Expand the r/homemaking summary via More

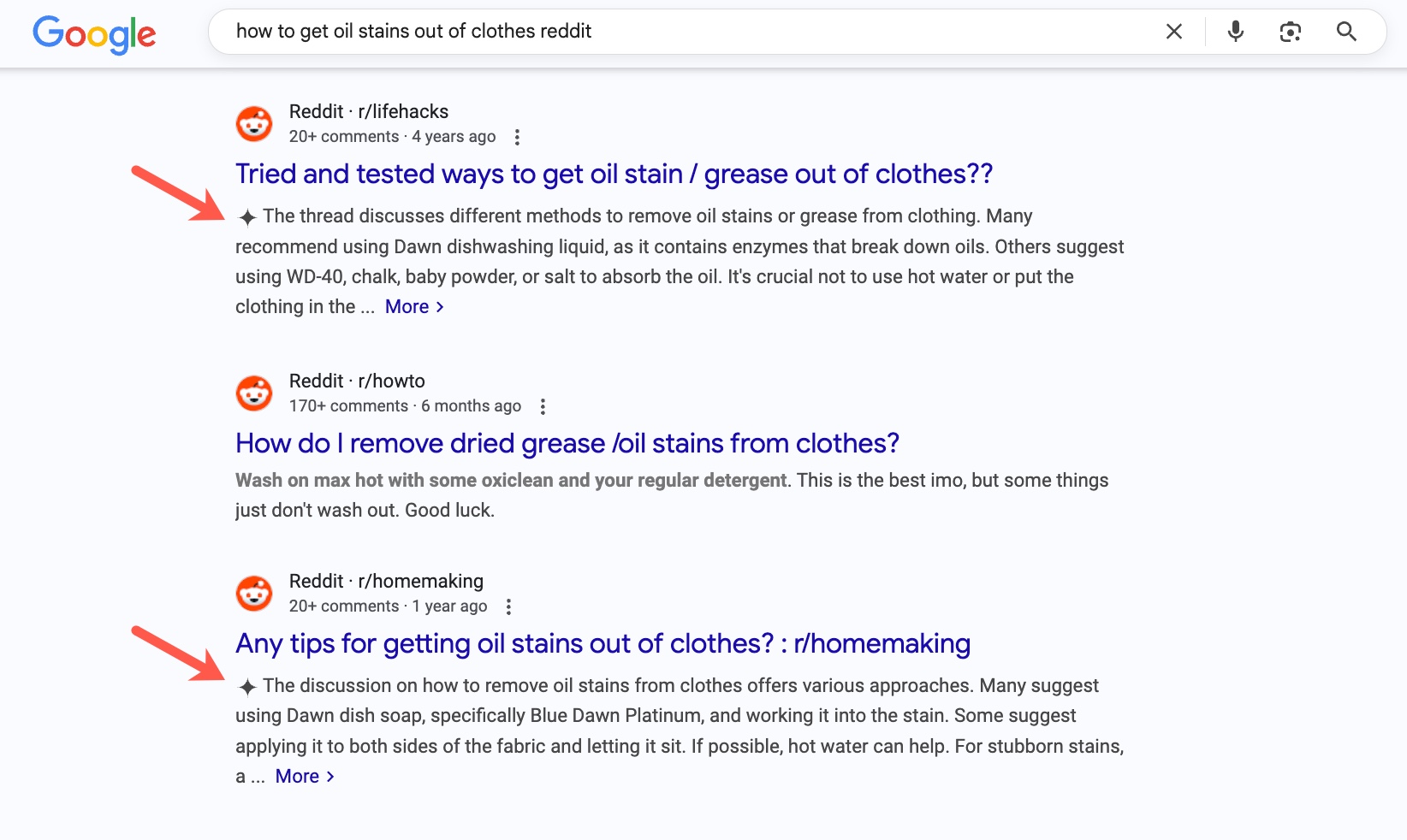pos(297,776)
